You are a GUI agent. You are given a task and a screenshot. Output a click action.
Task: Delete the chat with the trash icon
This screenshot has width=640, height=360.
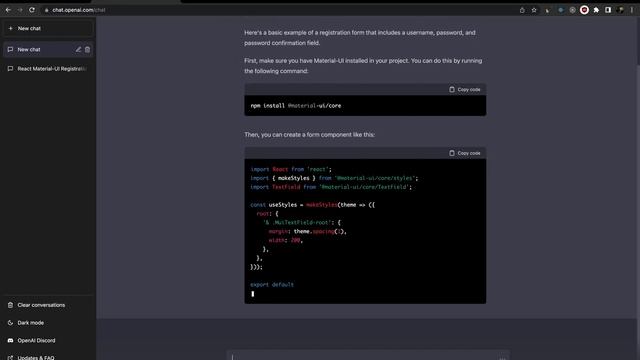87,49
